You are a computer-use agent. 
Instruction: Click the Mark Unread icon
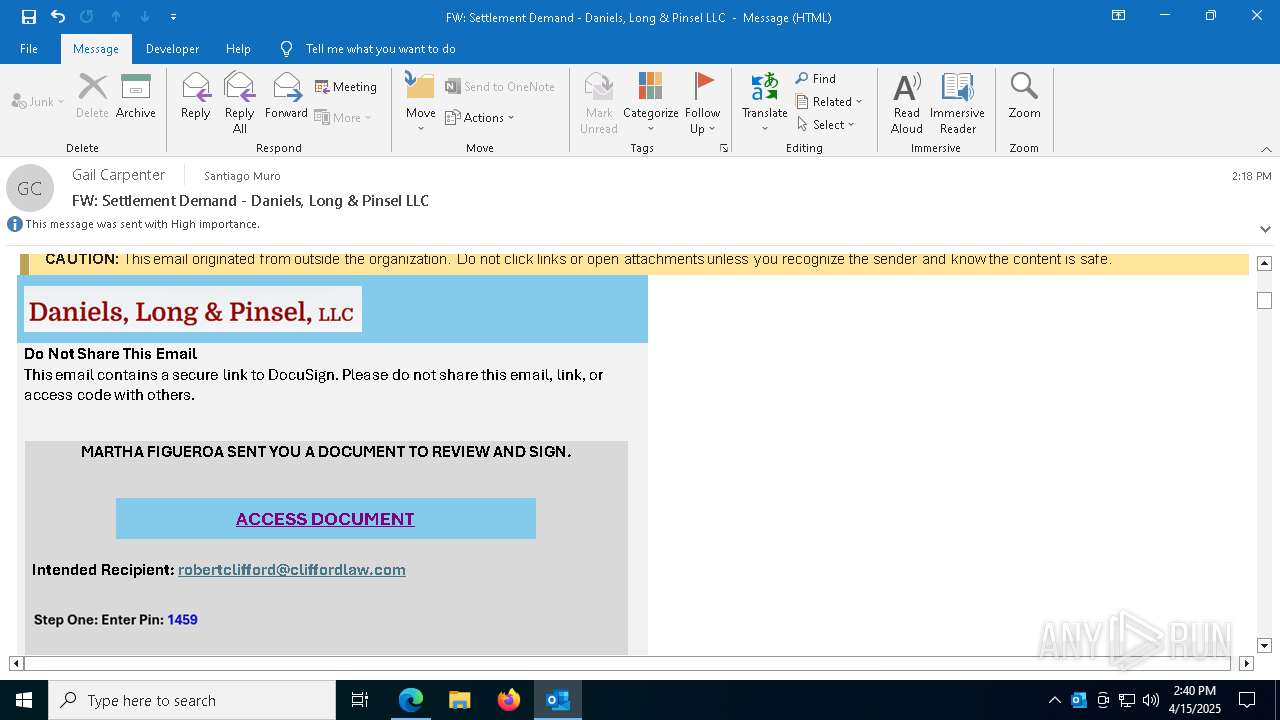pos(599,102)
